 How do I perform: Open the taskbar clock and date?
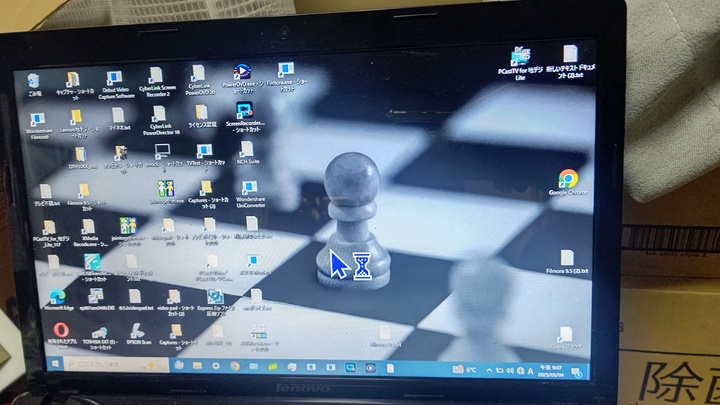point(551,371)
